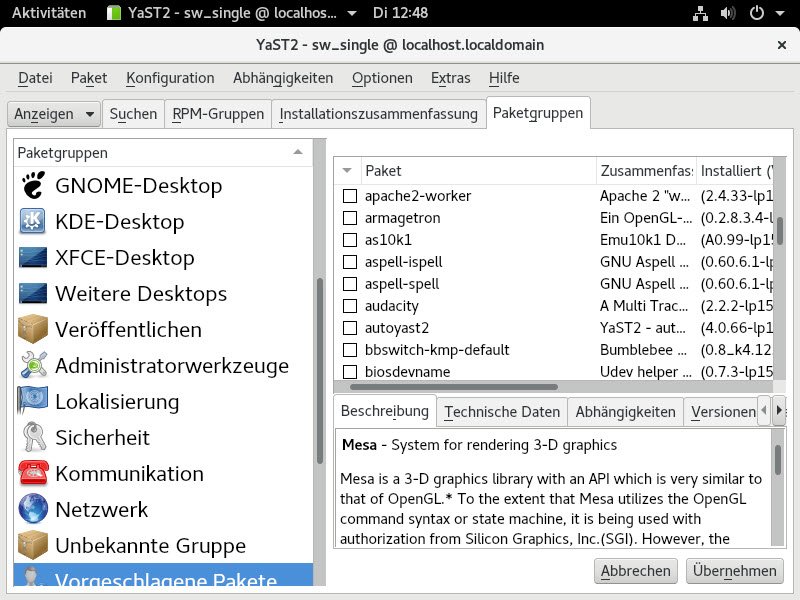This screenshot has width=800, height=600.
Task: Click the Administratorwerkzeuge tools icon
Action: (33, 365)
